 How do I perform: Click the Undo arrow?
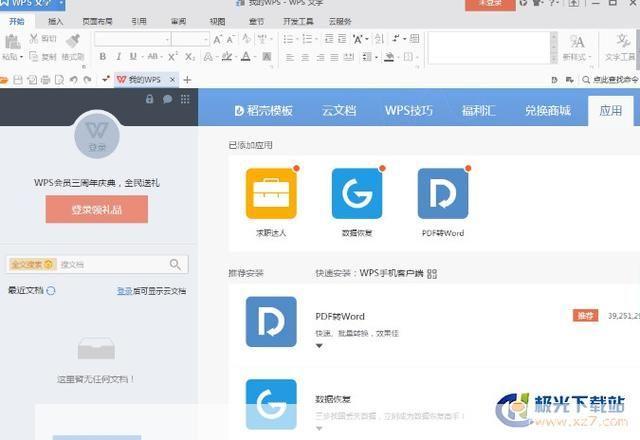73,80
